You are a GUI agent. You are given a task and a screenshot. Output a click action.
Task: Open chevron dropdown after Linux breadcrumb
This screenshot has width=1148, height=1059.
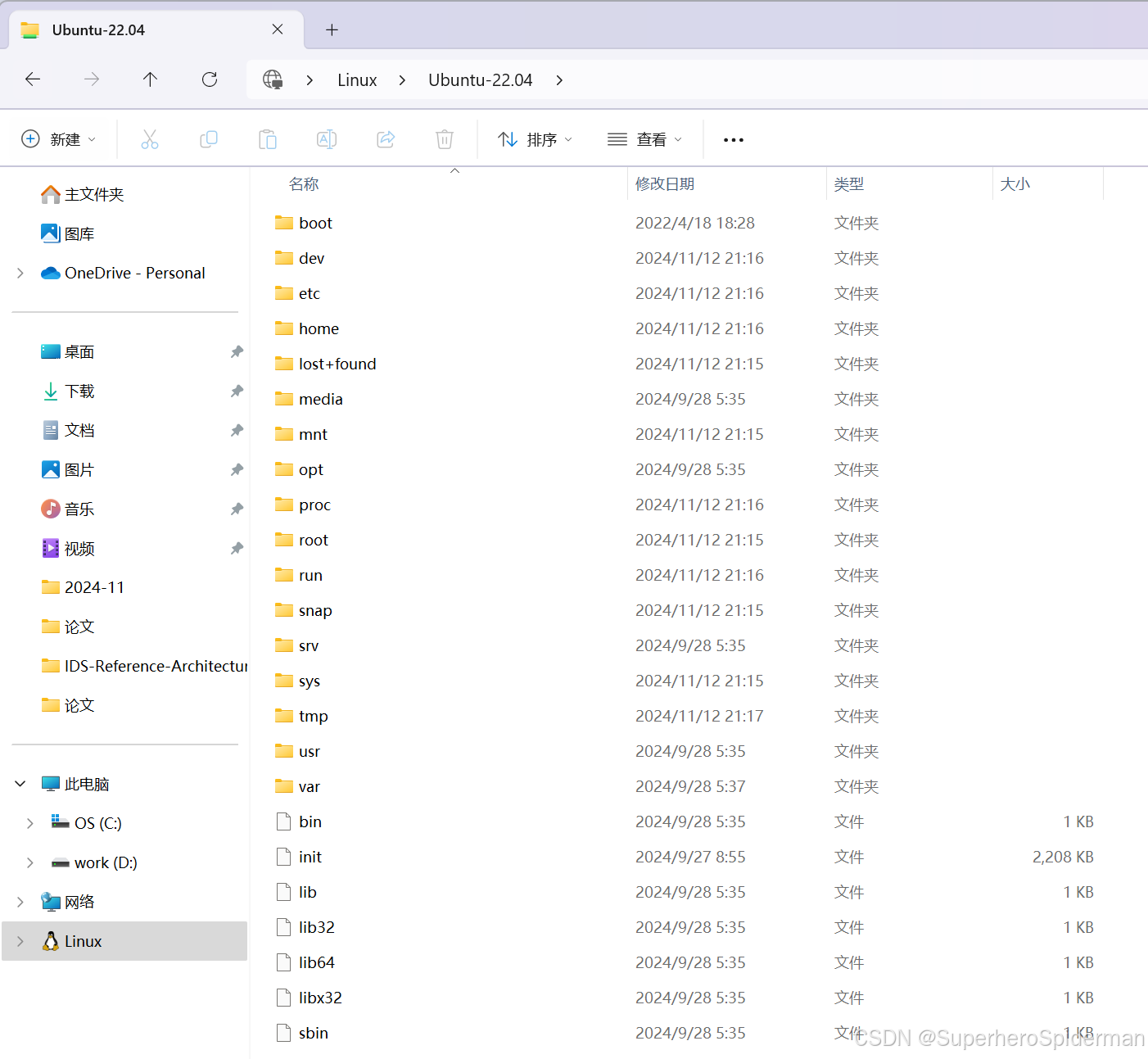pyautogui.click(x=402, y=80)
